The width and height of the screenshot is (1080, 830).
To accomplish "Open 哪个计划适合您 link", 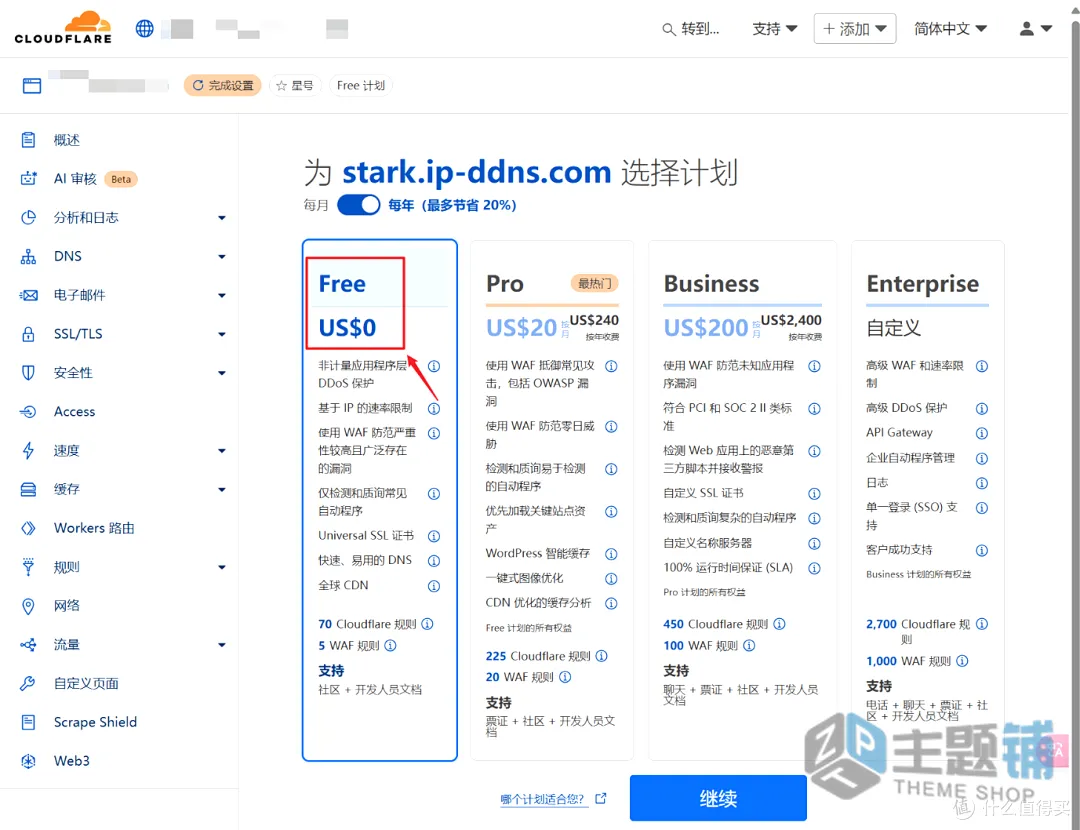I will point(553,799).
